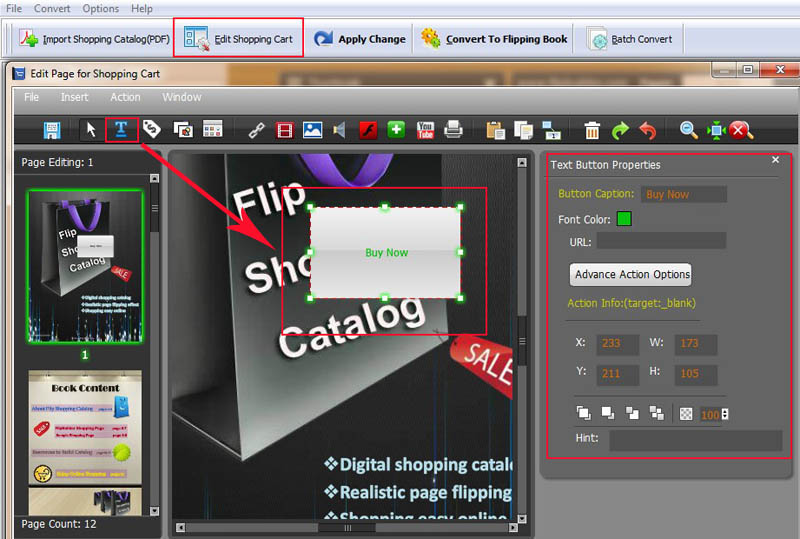Delete selection with trash can icon

pyautogui.click(x=592, y=131)
